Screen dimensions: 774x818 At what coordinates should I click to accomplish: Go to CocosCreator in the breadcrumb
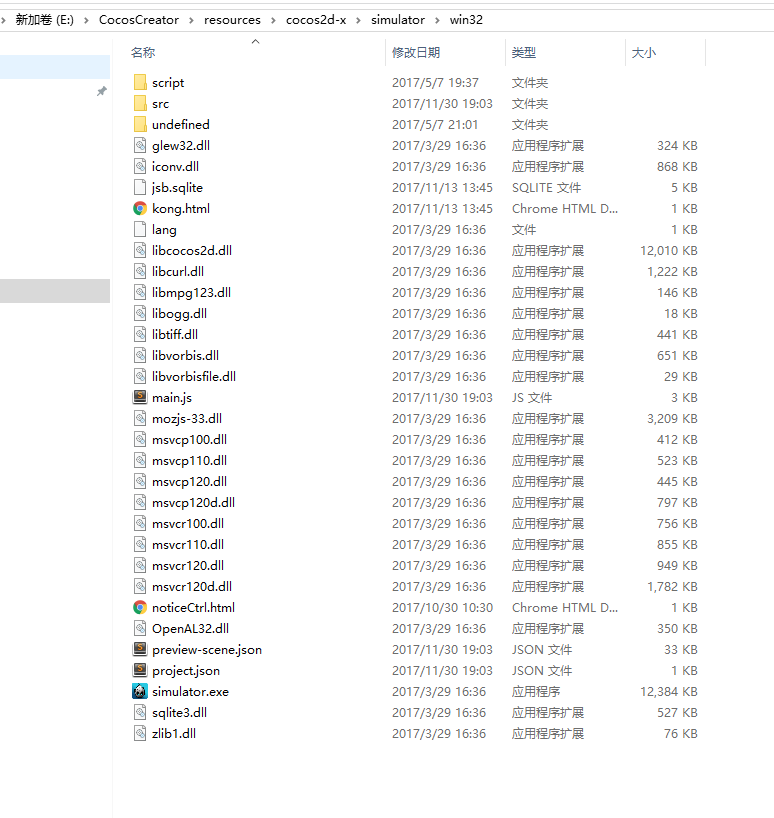point(139,20)
